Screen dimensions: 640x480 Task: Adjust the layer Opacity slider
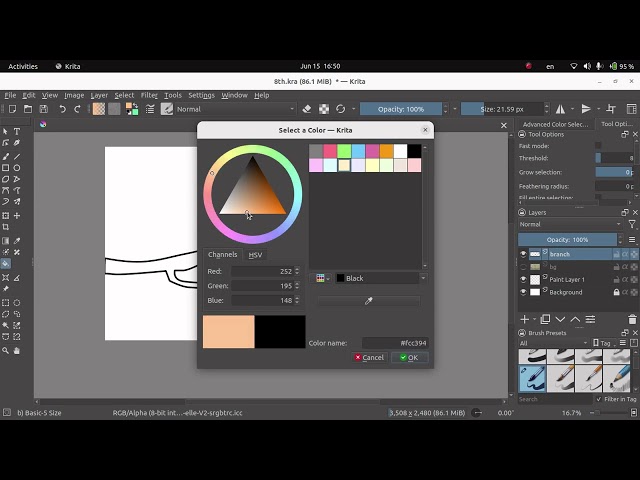coord(567,240)
